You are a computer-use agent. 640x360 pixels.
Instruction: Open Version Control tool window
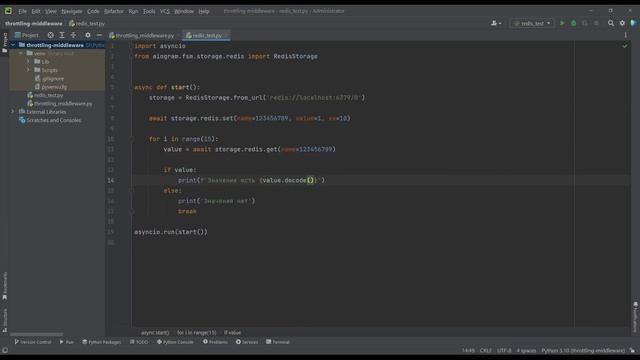tap(33, 342)
